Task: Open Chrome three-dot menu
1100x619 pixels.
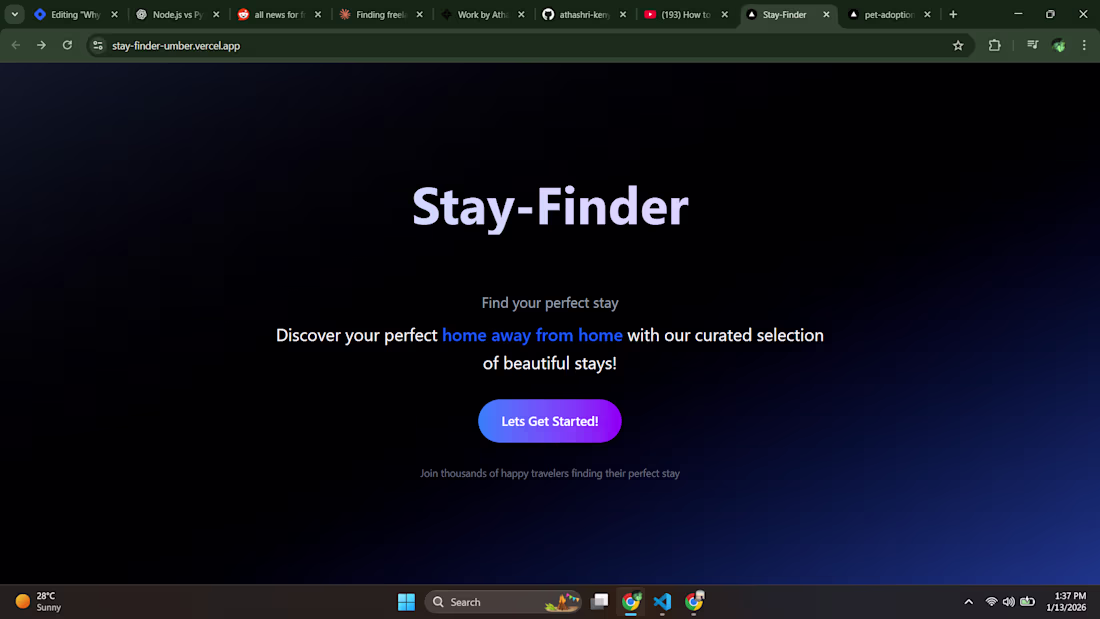Action: click(x=1084, y=46)
